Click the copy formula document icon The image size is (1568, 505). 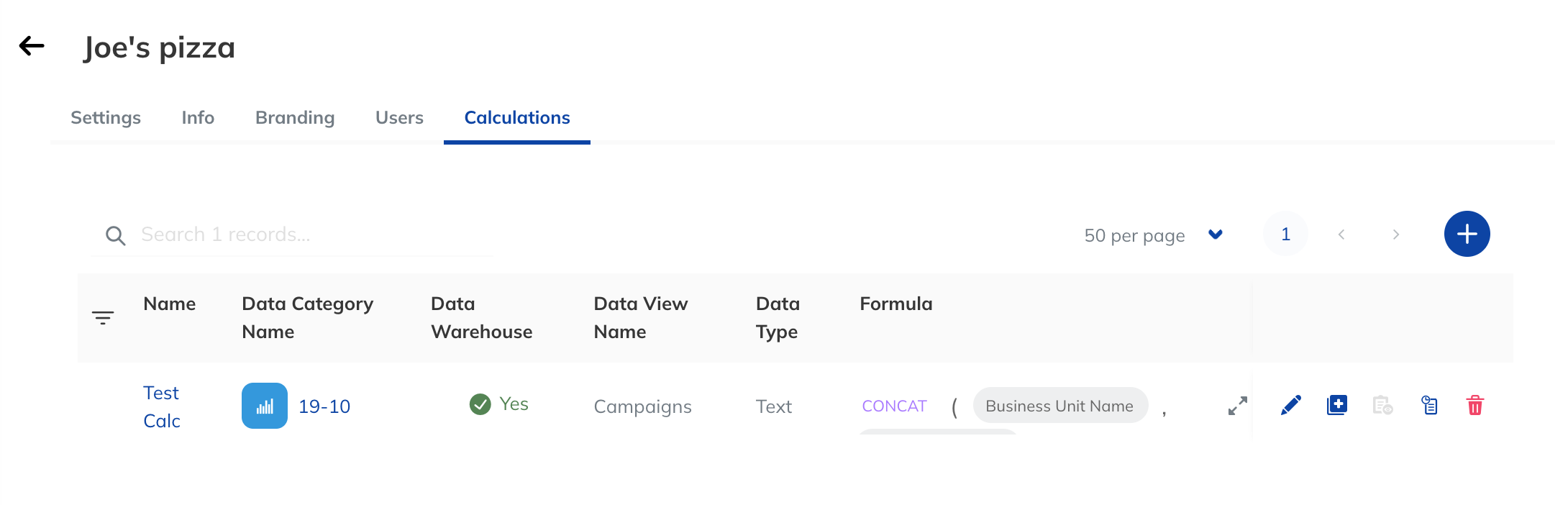pos(1429,406)
